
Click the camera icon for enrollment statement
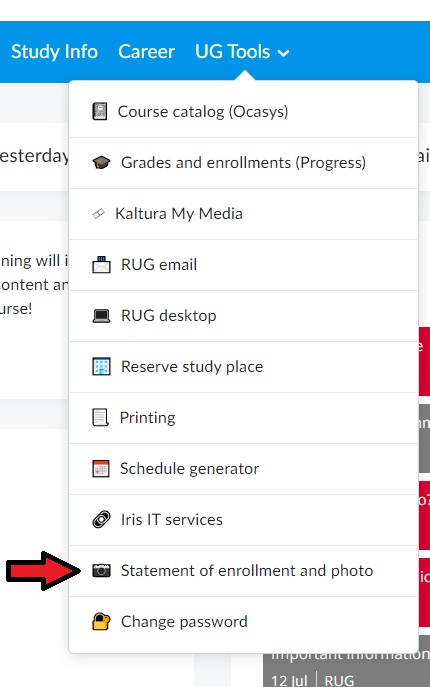pos(101,570)
